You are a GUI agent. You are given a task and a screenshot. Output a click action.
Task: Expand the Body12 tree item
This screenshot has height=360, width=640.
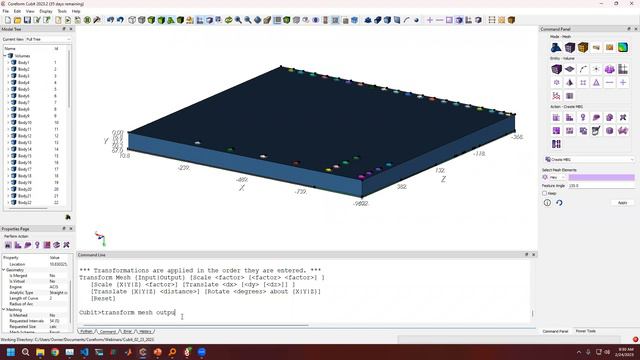pyautogui.click(x=8, y=136)
